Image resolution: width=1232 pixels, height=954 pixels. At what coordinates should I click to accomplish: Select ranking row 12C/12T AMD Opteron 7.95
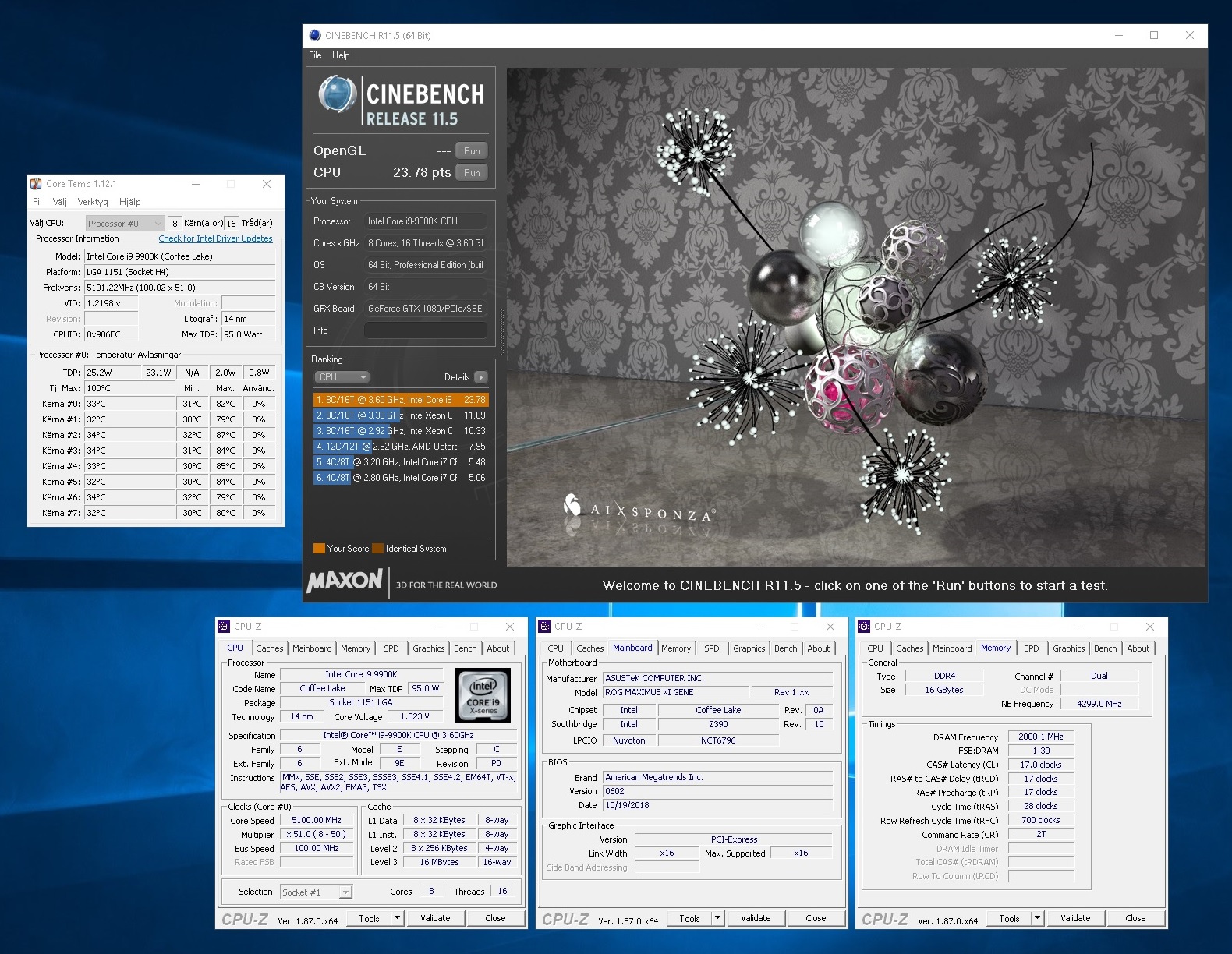point(401,447)
